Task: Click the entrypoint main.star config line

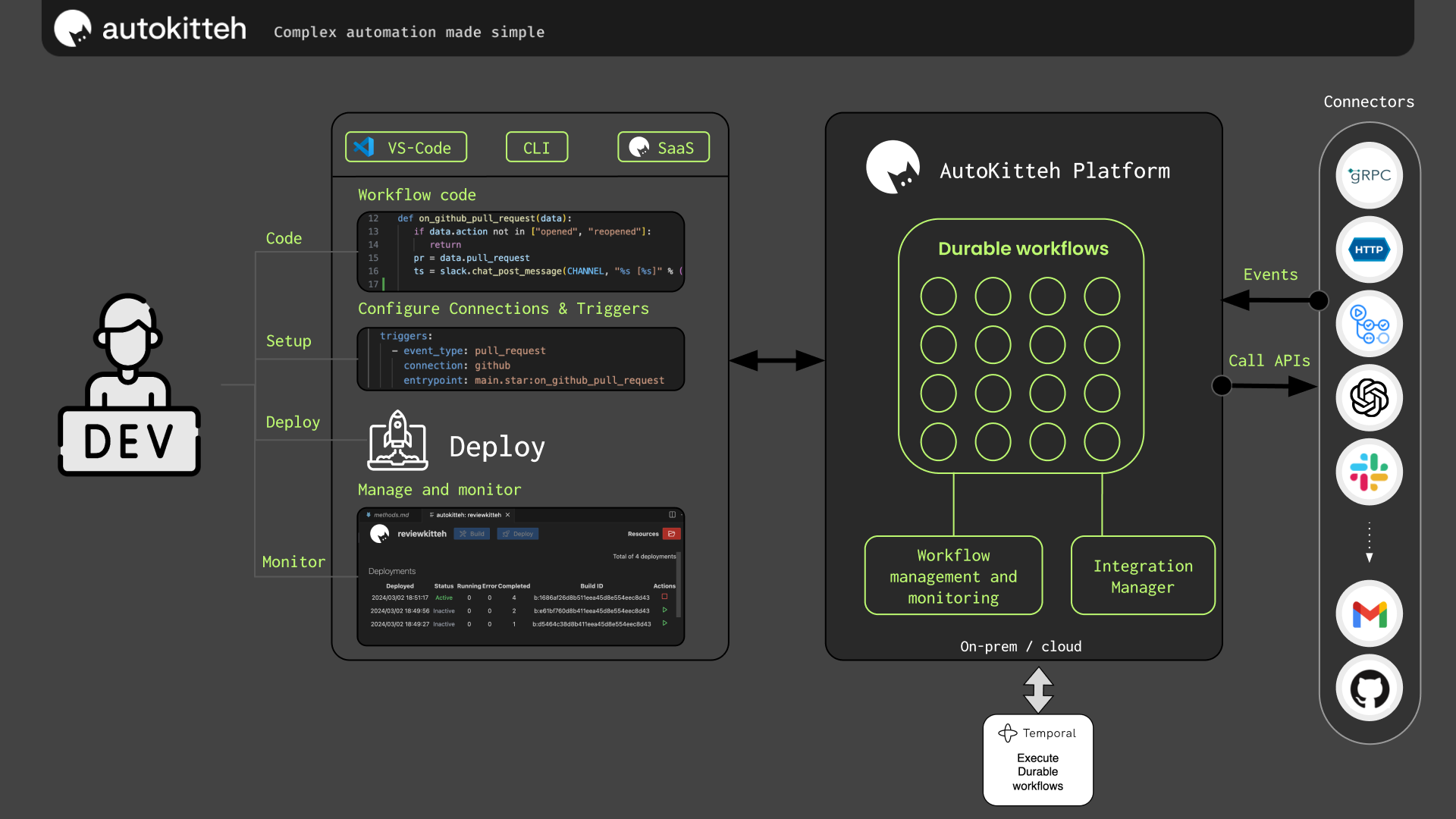Action: [x=533, y=380]
